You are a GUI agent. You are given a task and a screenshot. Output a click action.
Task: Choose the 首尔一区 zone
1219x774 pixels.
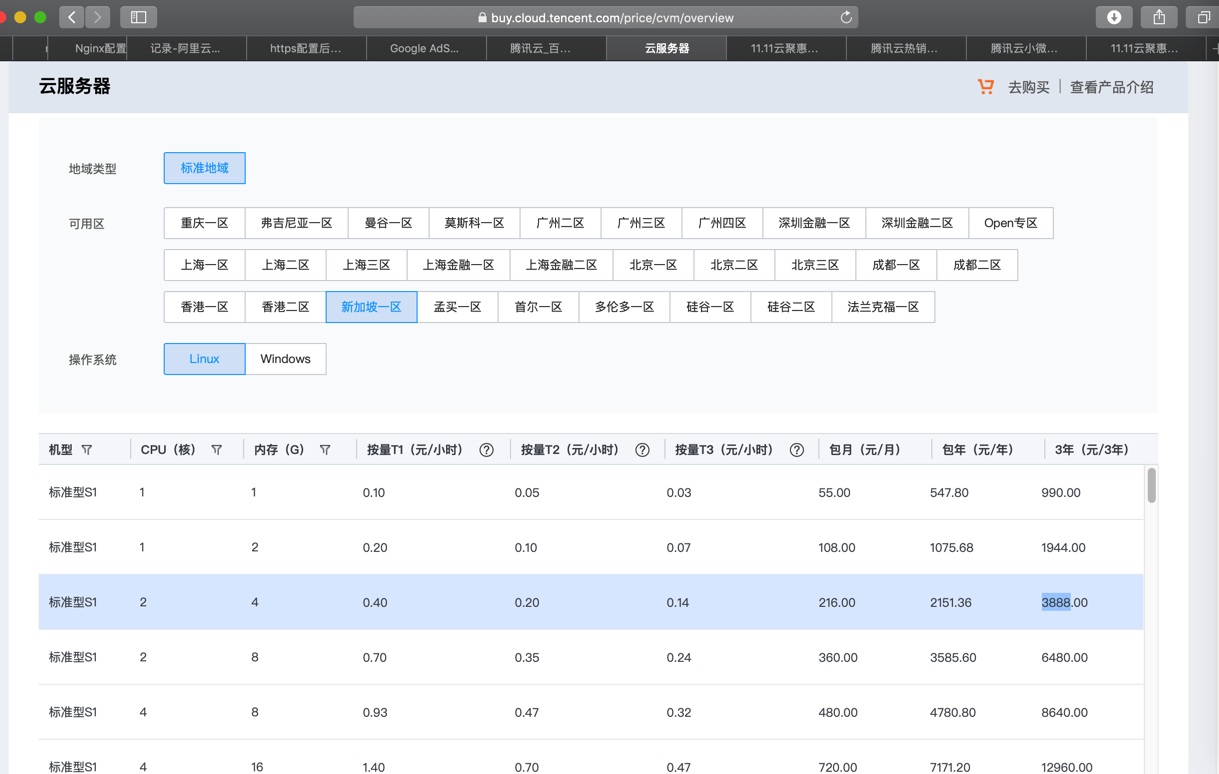pos(538,307)
